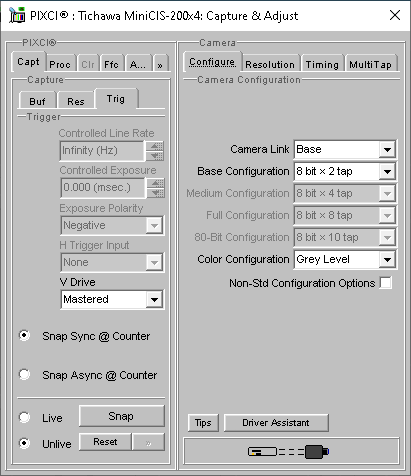
Task: Switch to the MultiTap tab
Action: click(x=370, y=64)
